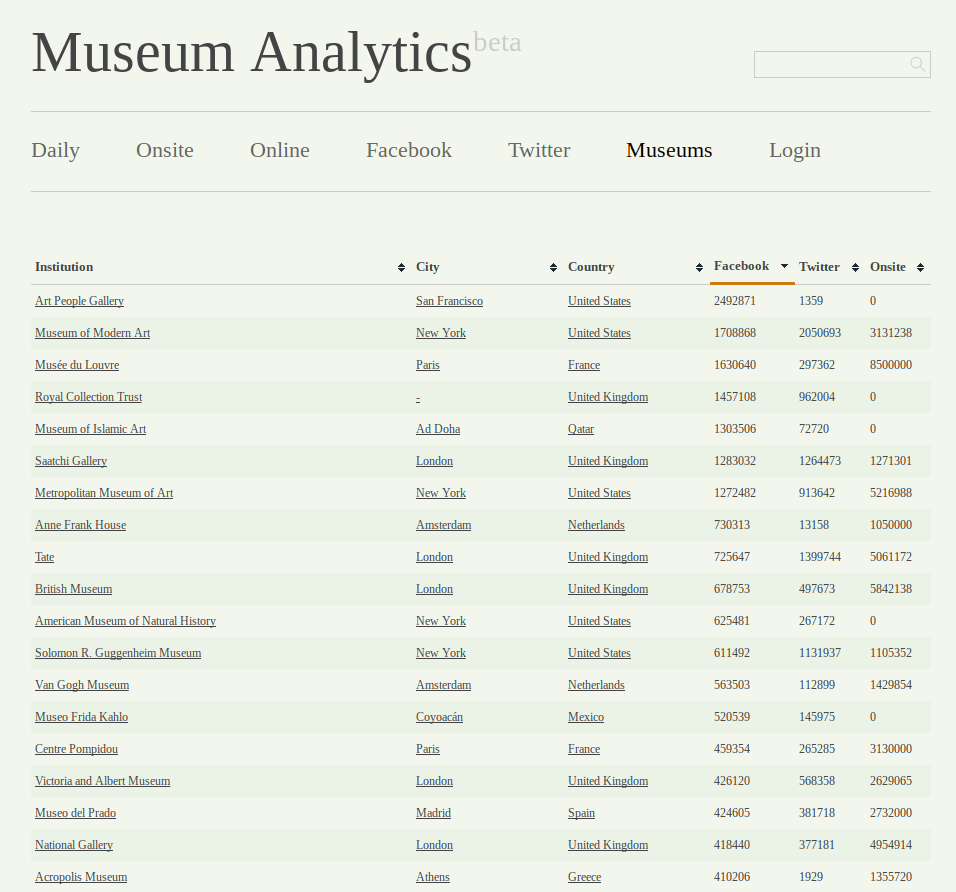Screen dimensions: 956x892
Task: Sort table by City column arrows
Action: (x=553, y=267)
